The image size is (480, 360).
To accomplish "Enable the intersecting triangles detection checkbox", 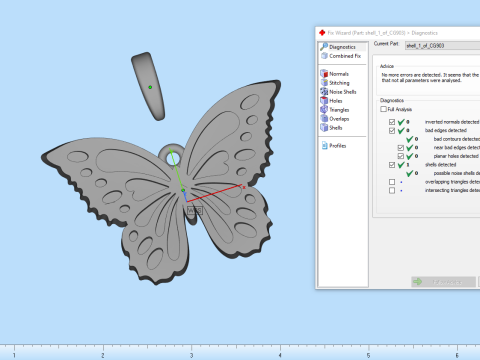I will coord(392,190).
